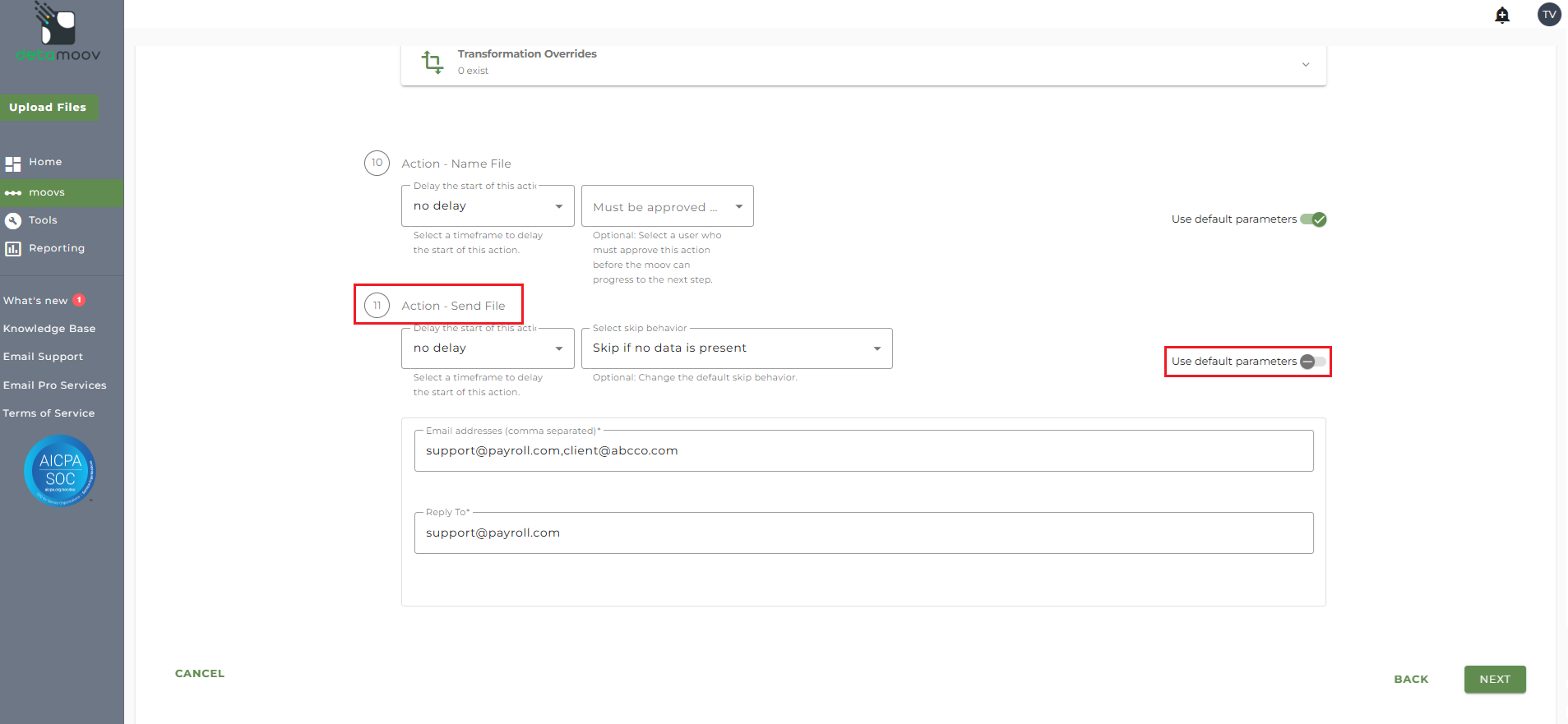Enable default parameters for Send File action
The width and height of the screenshot is (1568, 724).
tap(1313, 362)
